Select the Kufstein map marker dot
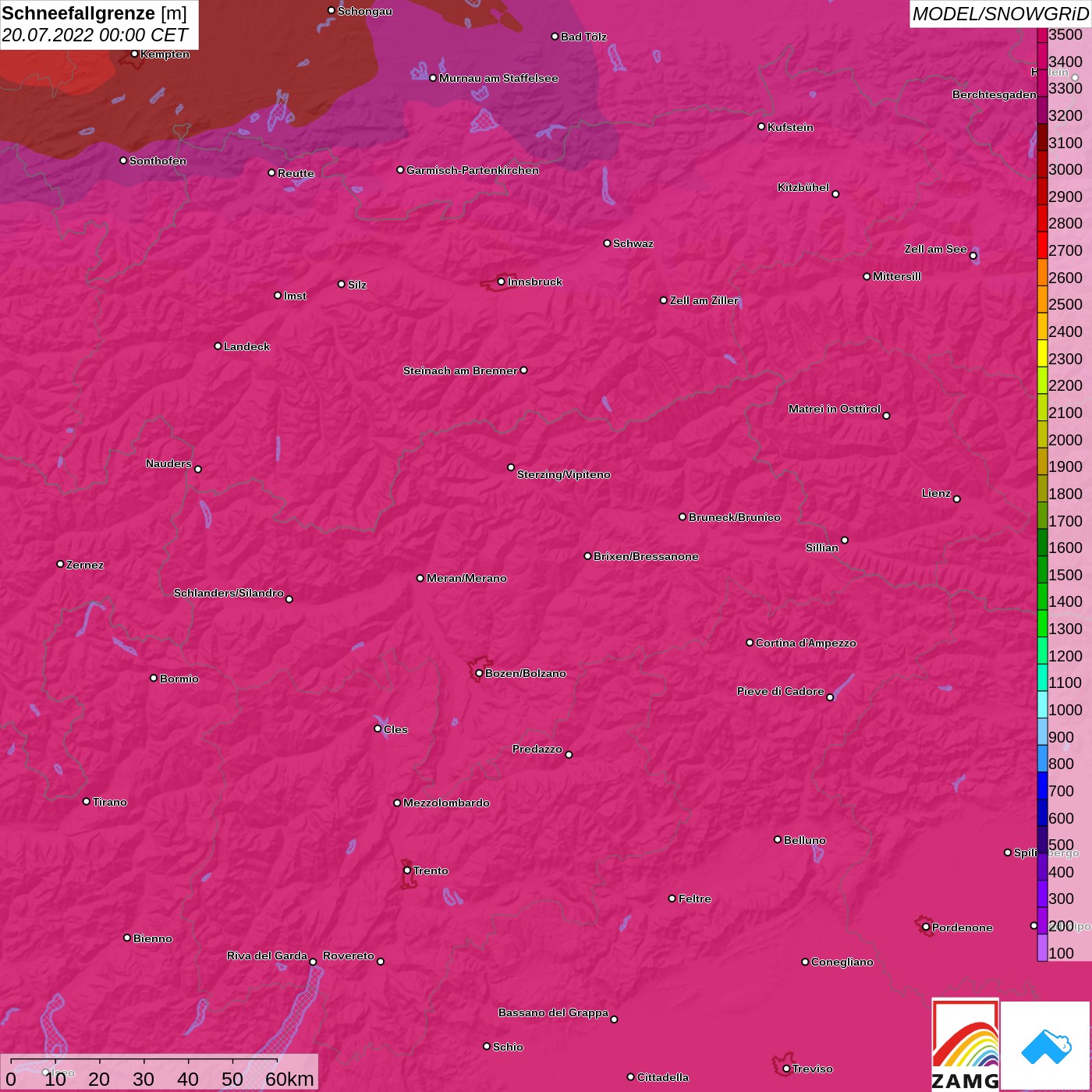 click(x=761, y=126)
